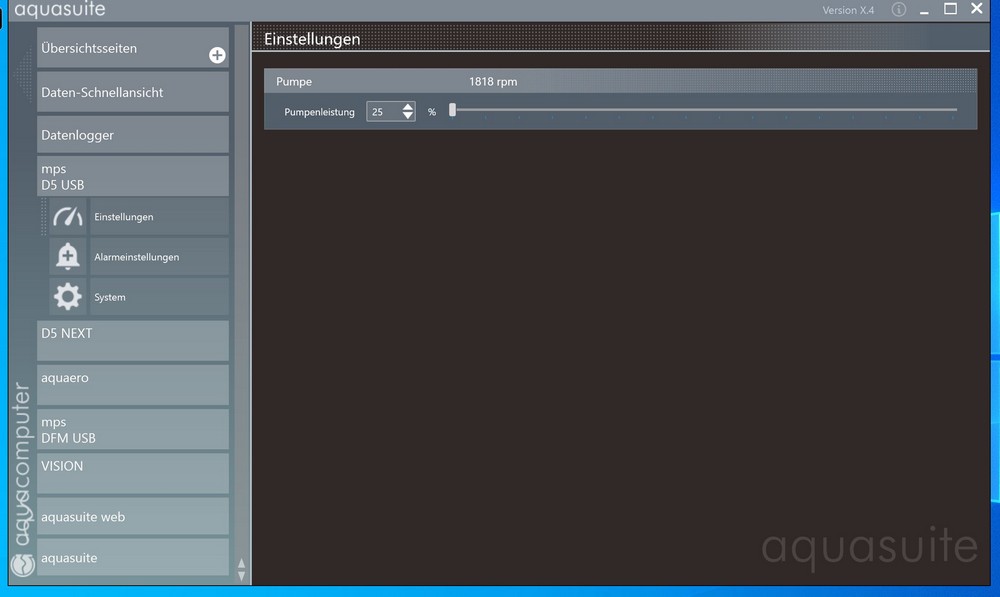1000x597 pixels.
Task: Click the Pumpenleistung slider handle
Action: pyautogui.click(x=452, y=110)
